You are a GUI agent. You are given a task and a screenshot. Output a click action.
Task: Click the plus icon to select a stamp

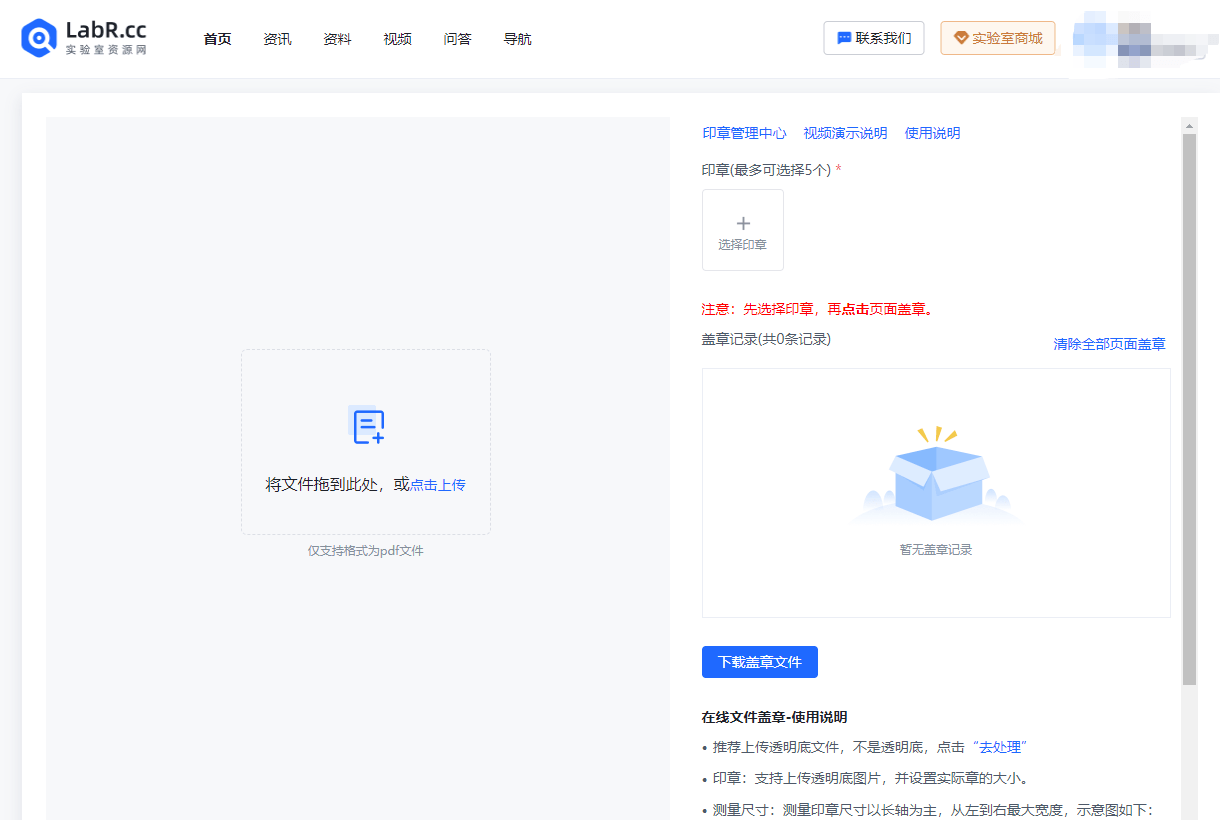pos(743,223)
